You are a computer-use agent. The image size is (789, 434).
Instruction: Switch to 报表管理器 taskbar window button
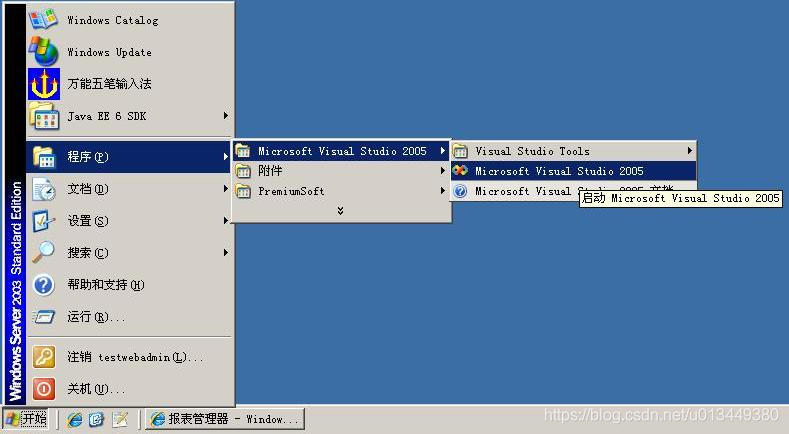click(x=225, y=419)
